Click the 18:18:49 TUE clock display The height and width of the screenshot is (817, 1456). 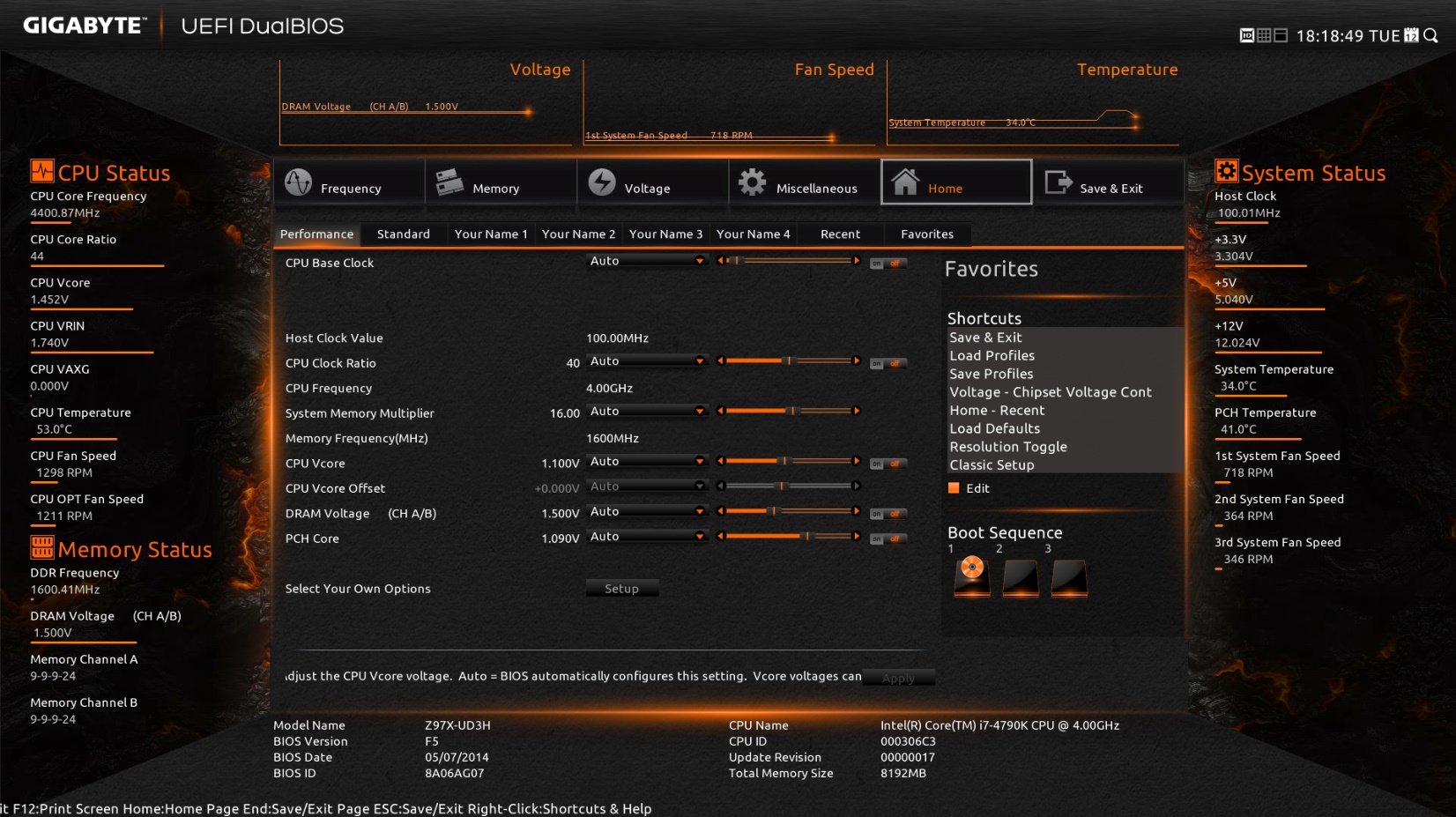point(1348,36)
